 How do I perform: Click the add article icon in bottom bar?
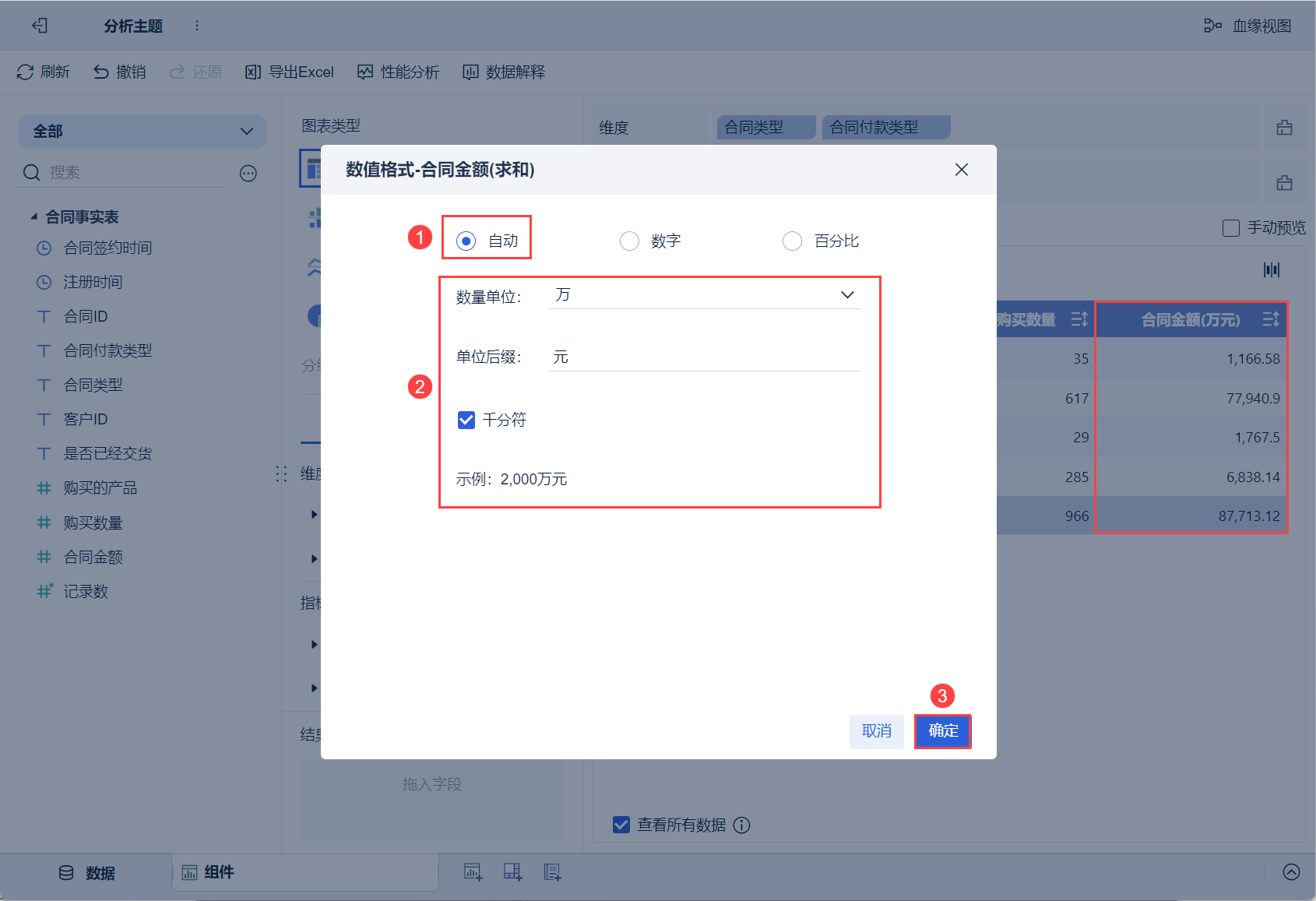click(x=552, y=872)
